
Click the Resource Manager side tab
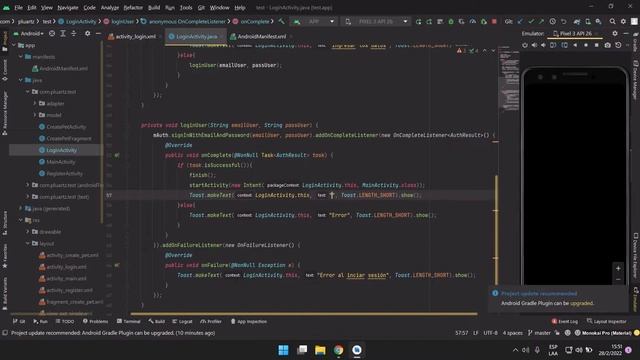(x=4, y=113)
